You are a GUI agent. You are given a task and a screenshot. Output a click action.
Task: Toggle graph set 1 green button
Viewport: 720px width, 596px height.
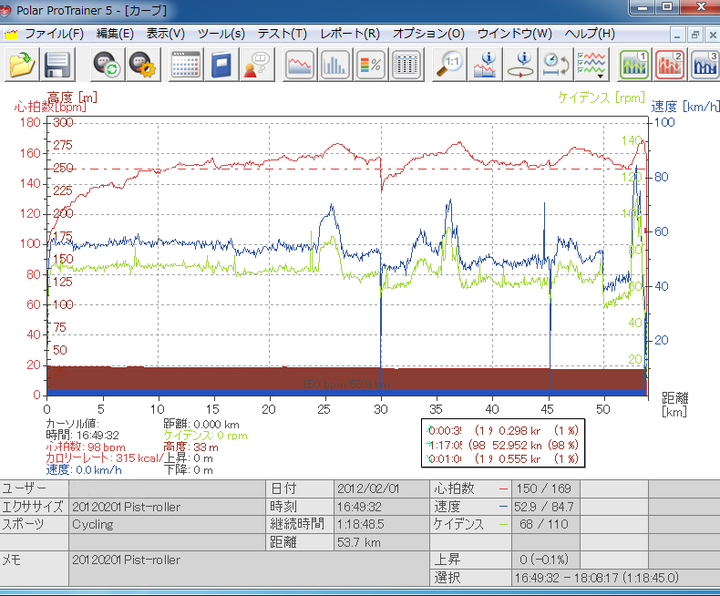pos(634,66)
